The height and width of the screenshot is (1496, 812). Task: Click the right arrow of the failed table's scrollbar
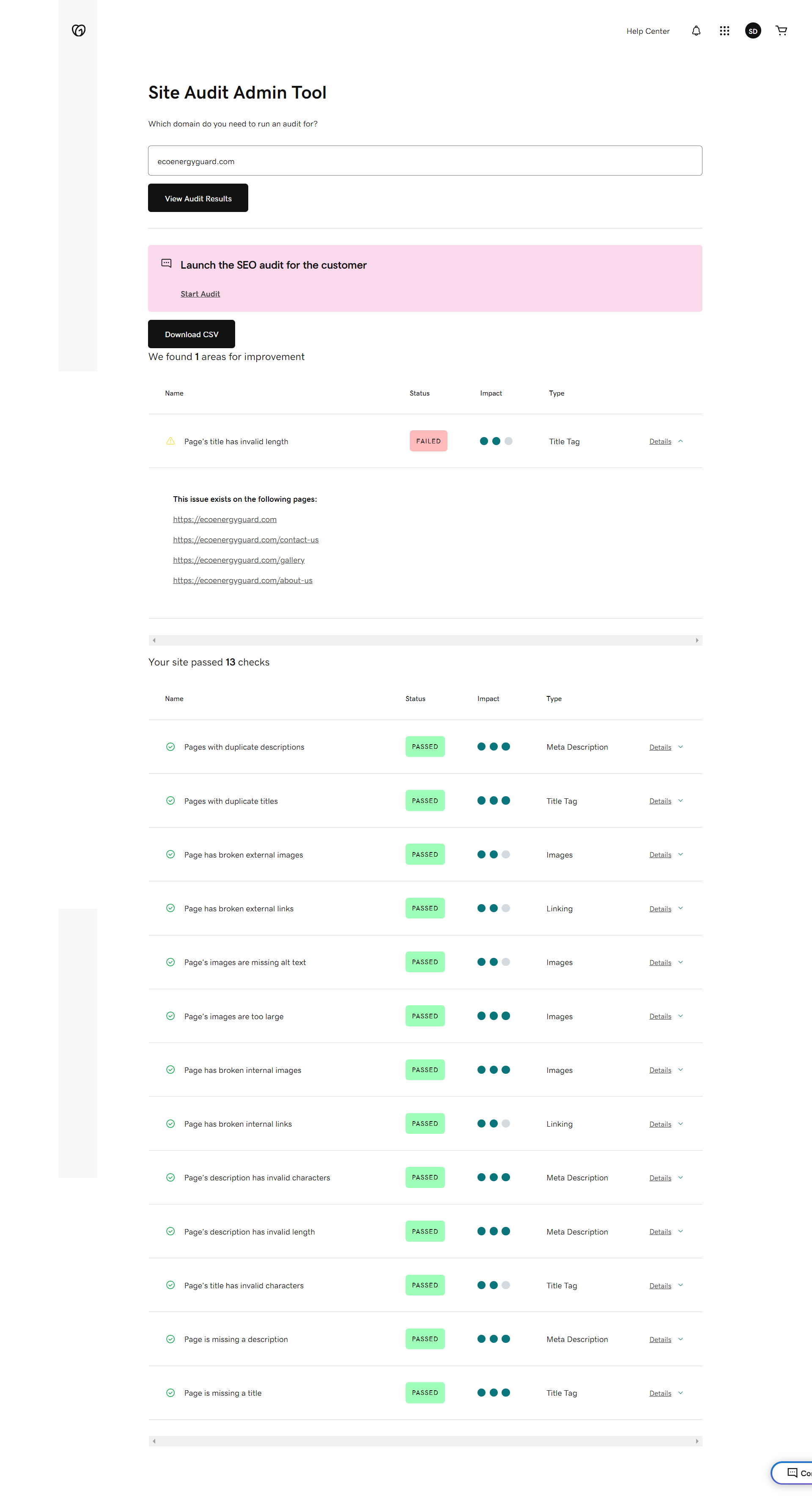(x=697, y=641)
